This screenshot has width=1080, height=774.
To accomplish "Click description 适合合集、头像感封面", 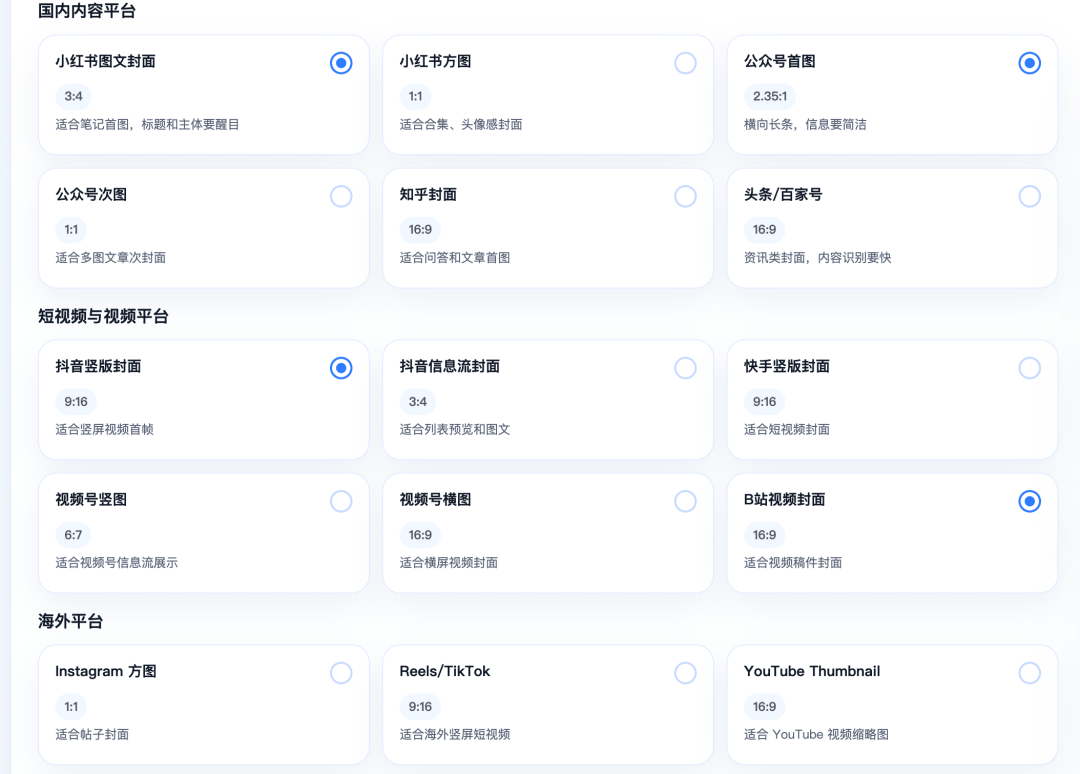I will coord(461,125).
